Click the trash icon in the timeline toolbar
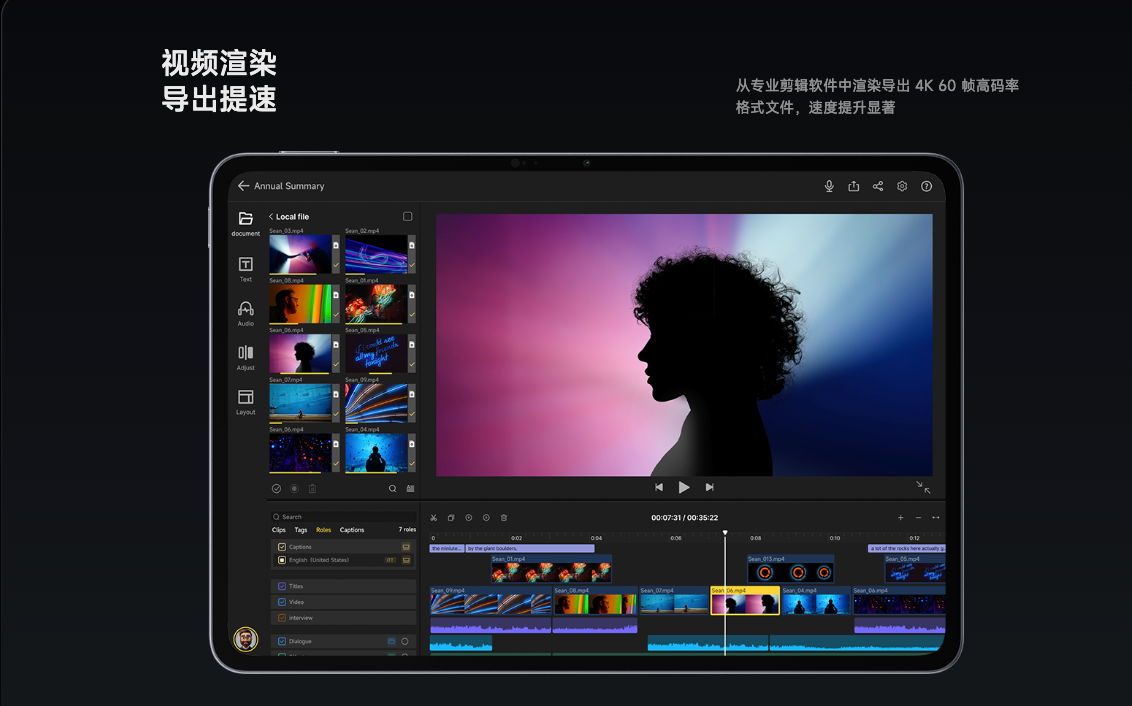This screenshot has height=706, width=1132. point(503,518)
